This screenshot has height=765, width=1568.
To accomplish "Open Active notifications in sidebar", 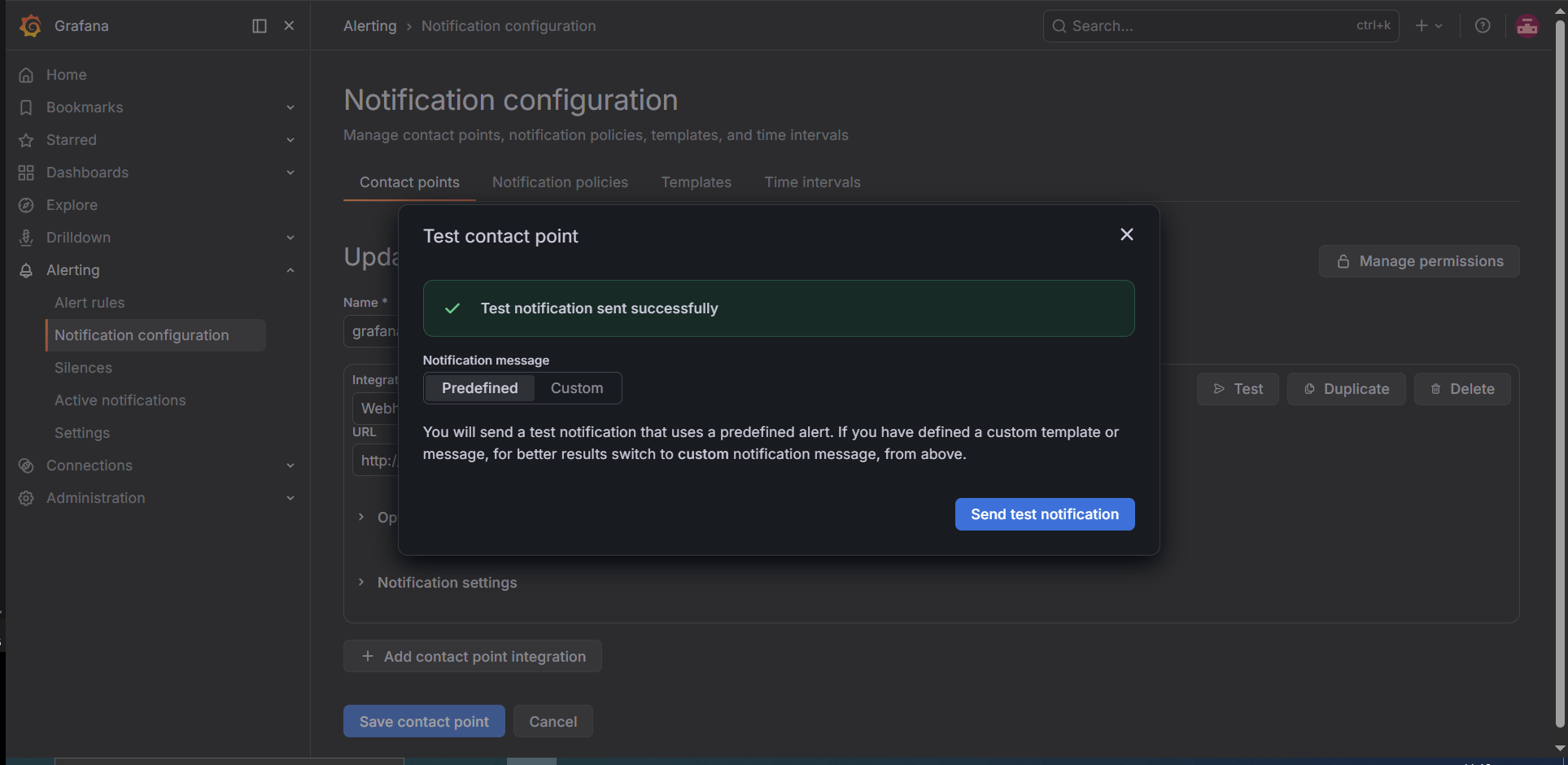I will (x=120, y=400).
